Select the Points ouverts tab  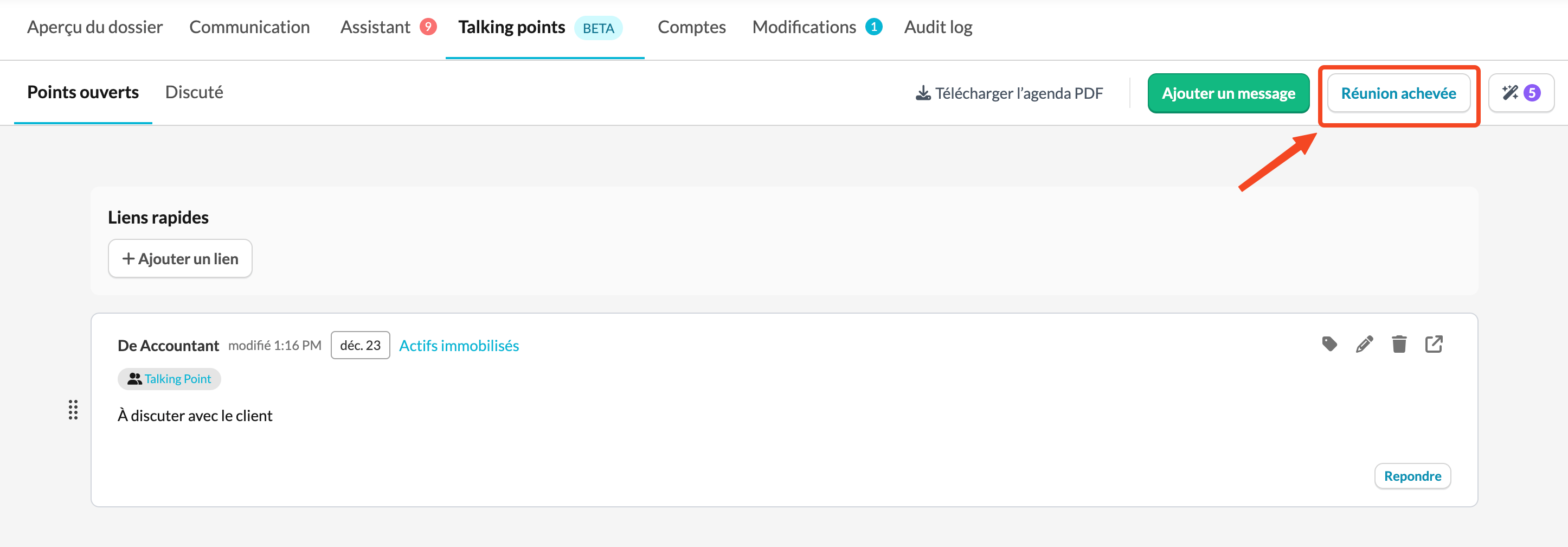click(83, 92)
